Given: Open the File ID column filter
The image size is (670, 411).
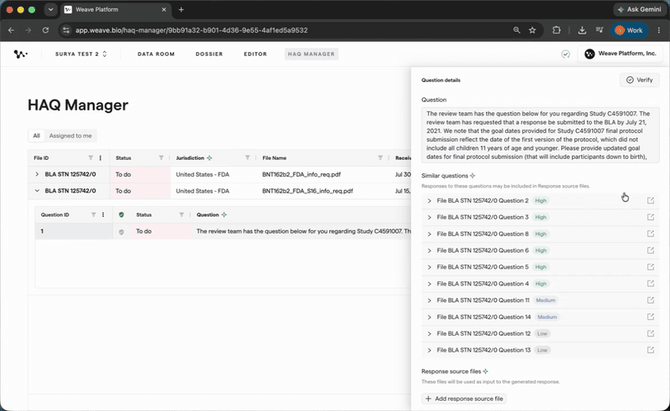Looking at the screenshot, I should coord(91,158).
